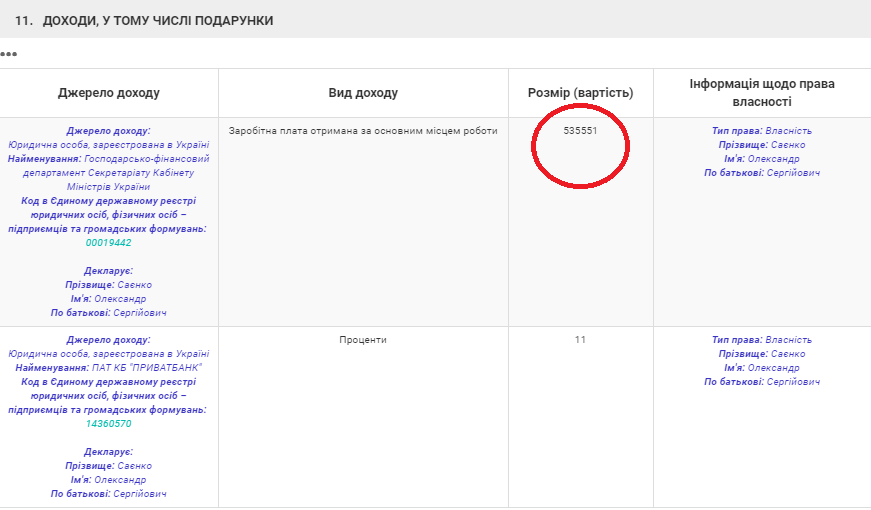Click 'Декларує:' label in the PrivatBank row
Viewport: 871px width, 510px height.
[x=108, y=452]
